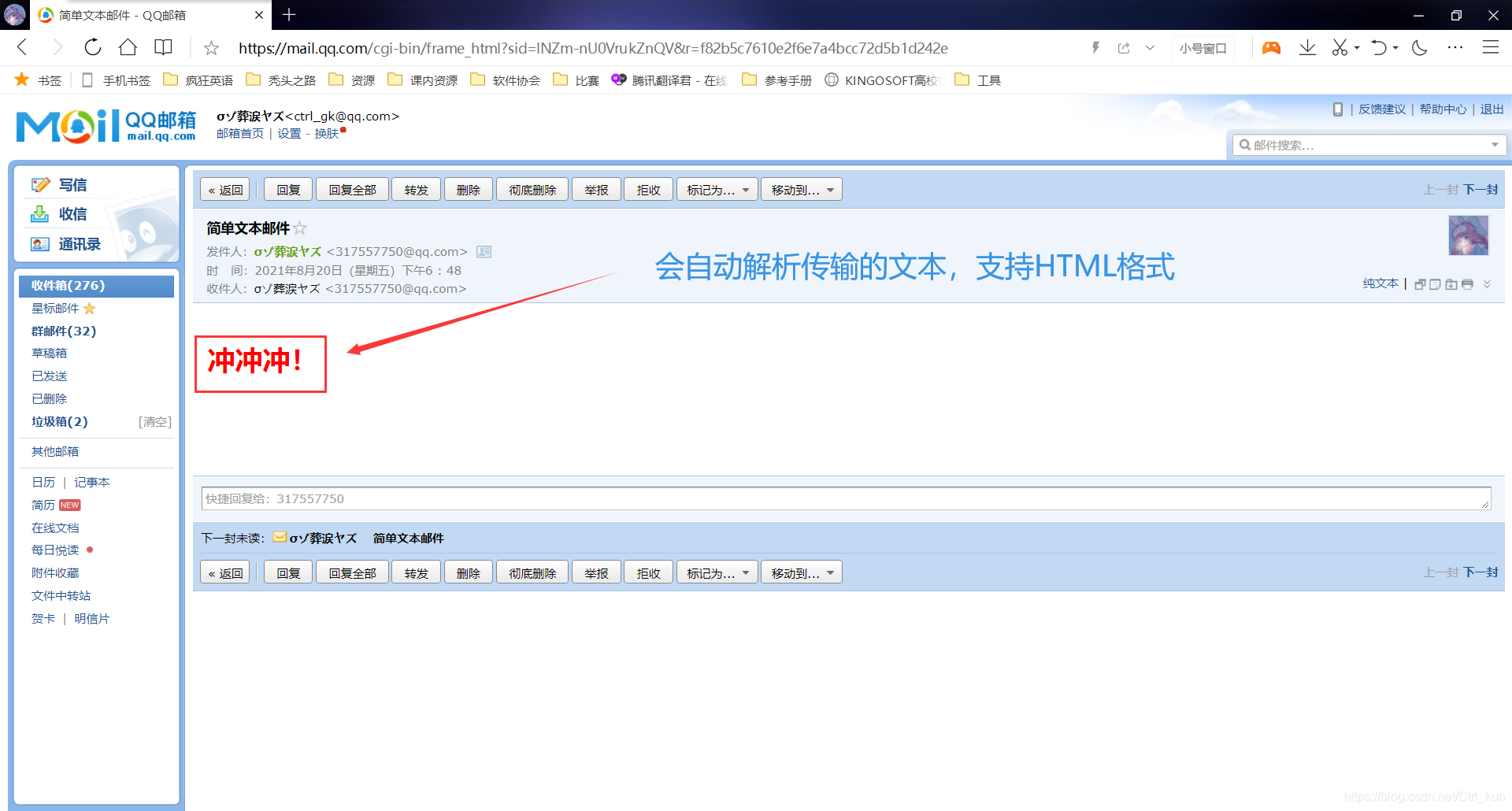This screenshot has height=811, width=1512.
Task: Open email in new window icon
Action: [x=1421, y=284]
